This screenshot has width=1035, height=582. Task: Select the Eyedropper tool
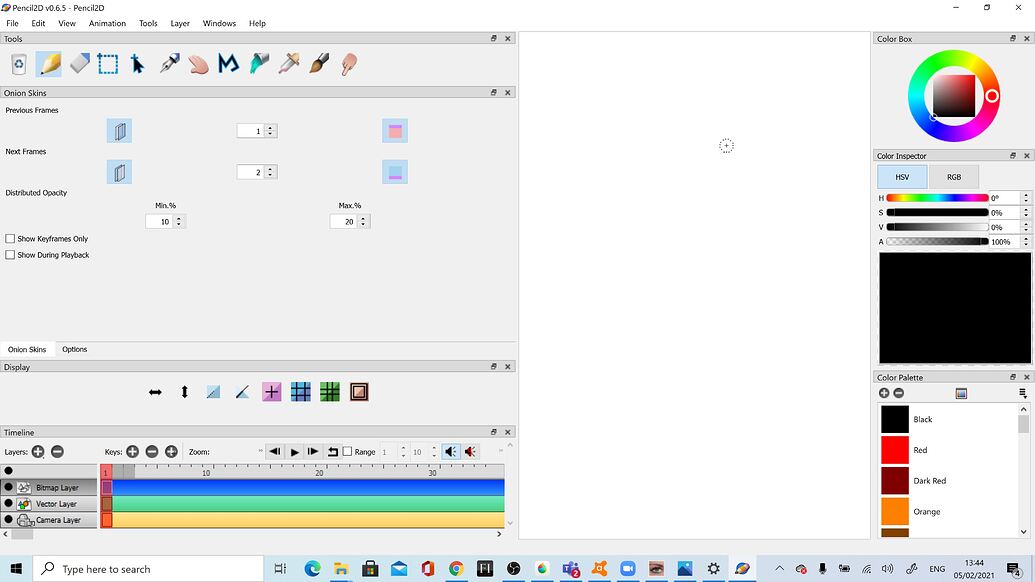289,64
